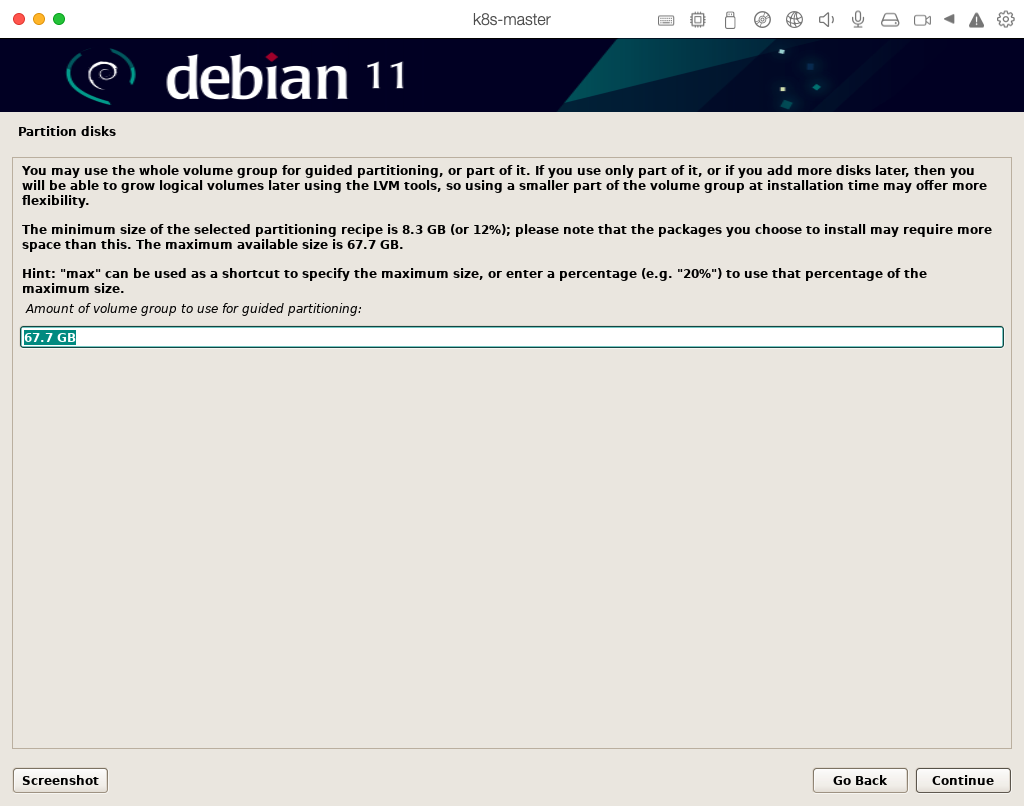This screenshot has width=1024, height=806.
Task: Click the keyboard icon in the VM toolbar
Action: tap(665, 20)
